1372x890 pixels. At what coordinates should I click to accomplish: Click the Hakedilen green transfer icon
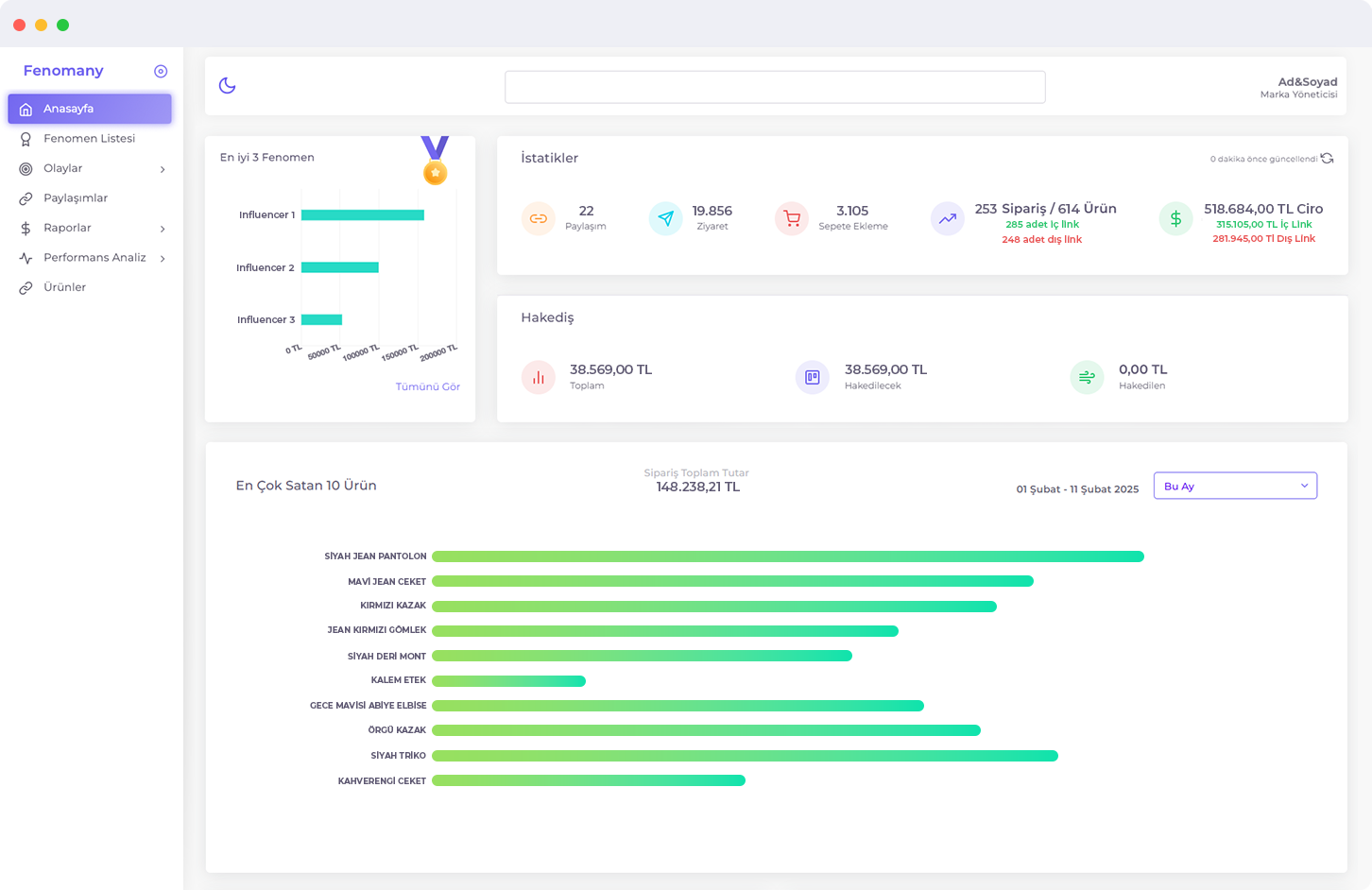(x=1087, y=378)
